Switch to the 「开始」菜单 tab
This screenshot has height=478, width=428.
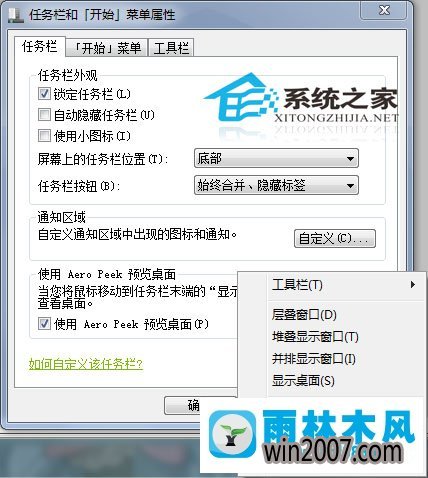coord(107,48)
